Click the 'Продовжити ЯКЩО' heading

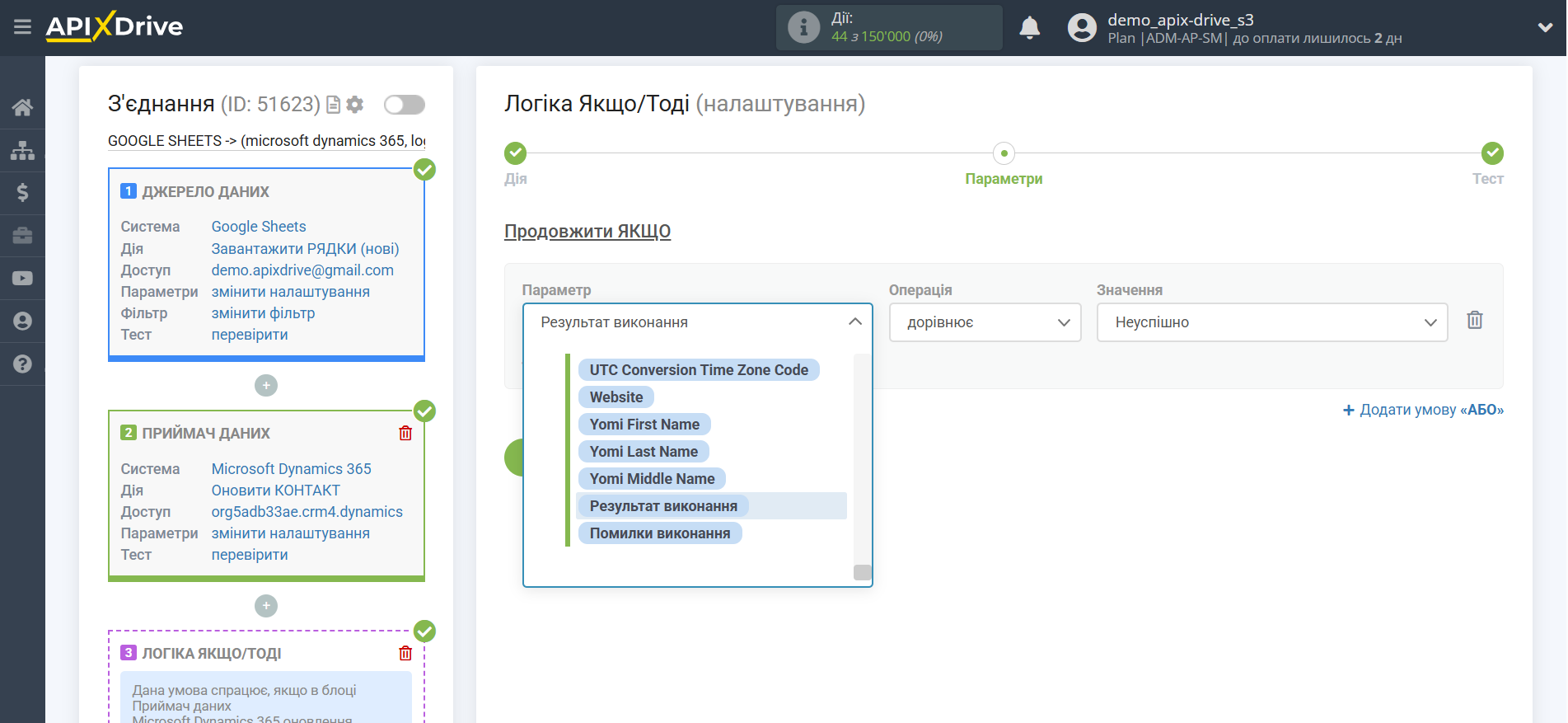pyautogui.click(x=587, y=232)
